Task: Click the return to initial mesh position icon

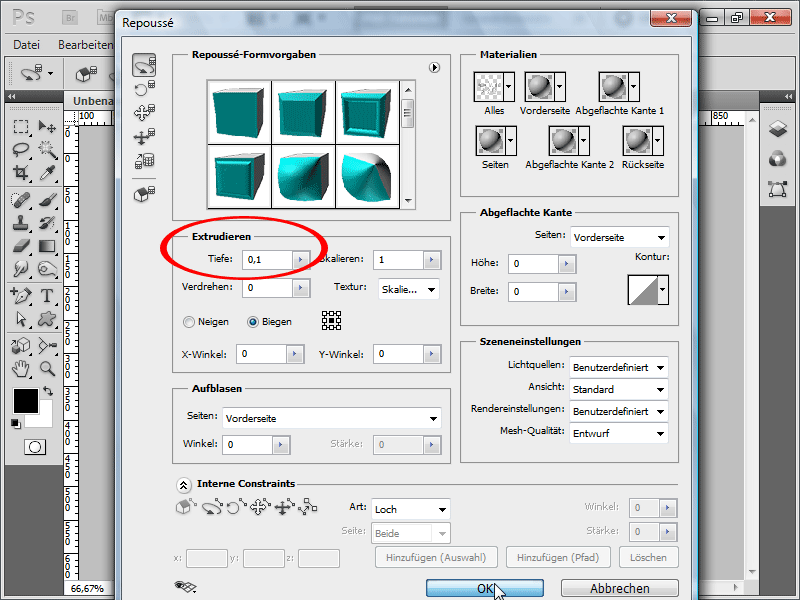Action: [144, 194]
